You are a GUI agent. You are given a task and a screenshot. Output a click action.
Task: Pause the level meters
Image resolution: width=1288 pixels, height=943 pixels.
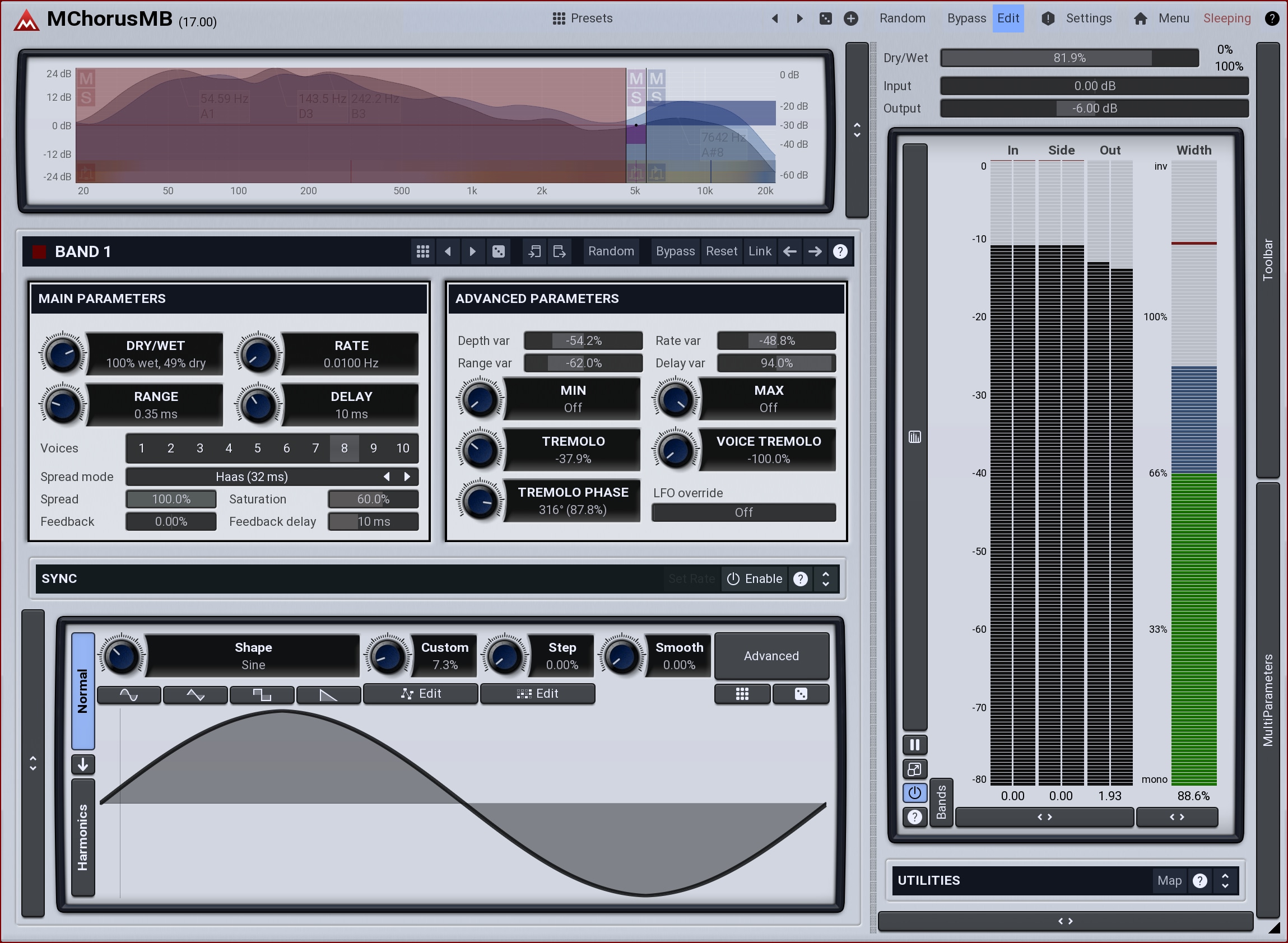click(x=914, y=745)
